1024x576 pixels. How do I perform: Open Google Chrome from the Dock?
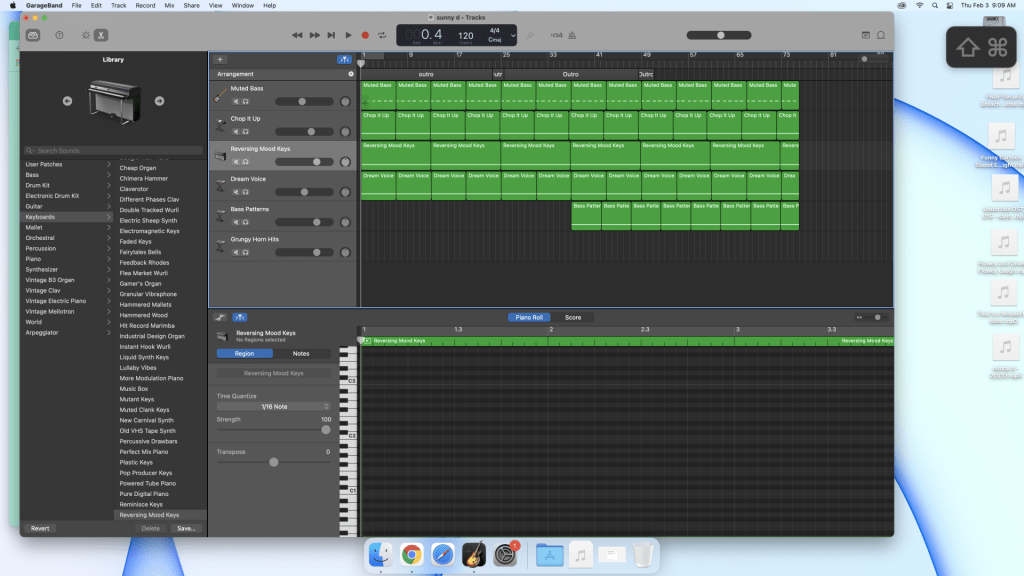pos(411,554)
